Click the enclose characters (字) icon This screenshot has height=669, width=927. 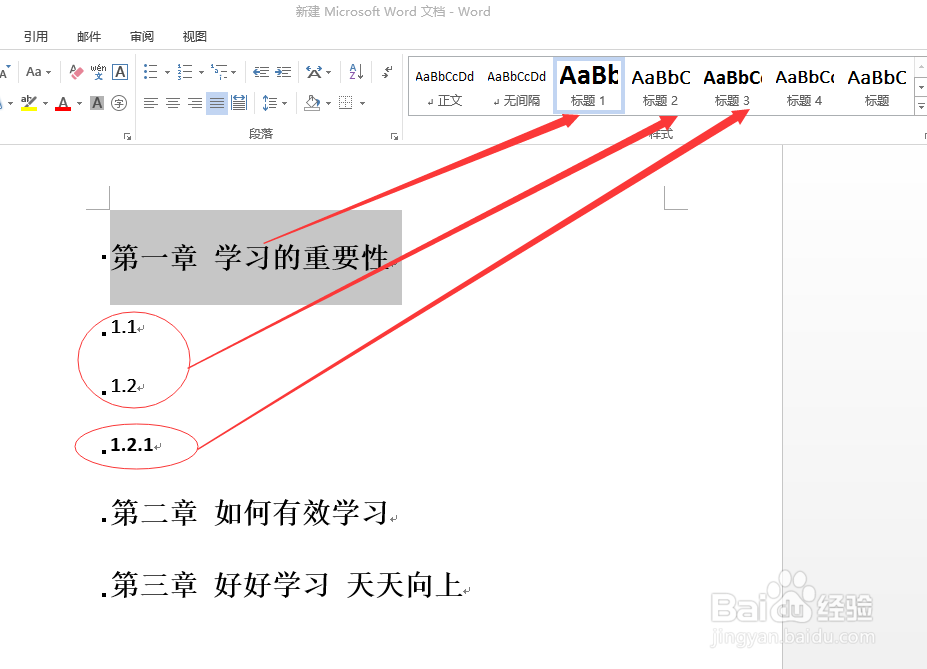(x=117, y=103)
